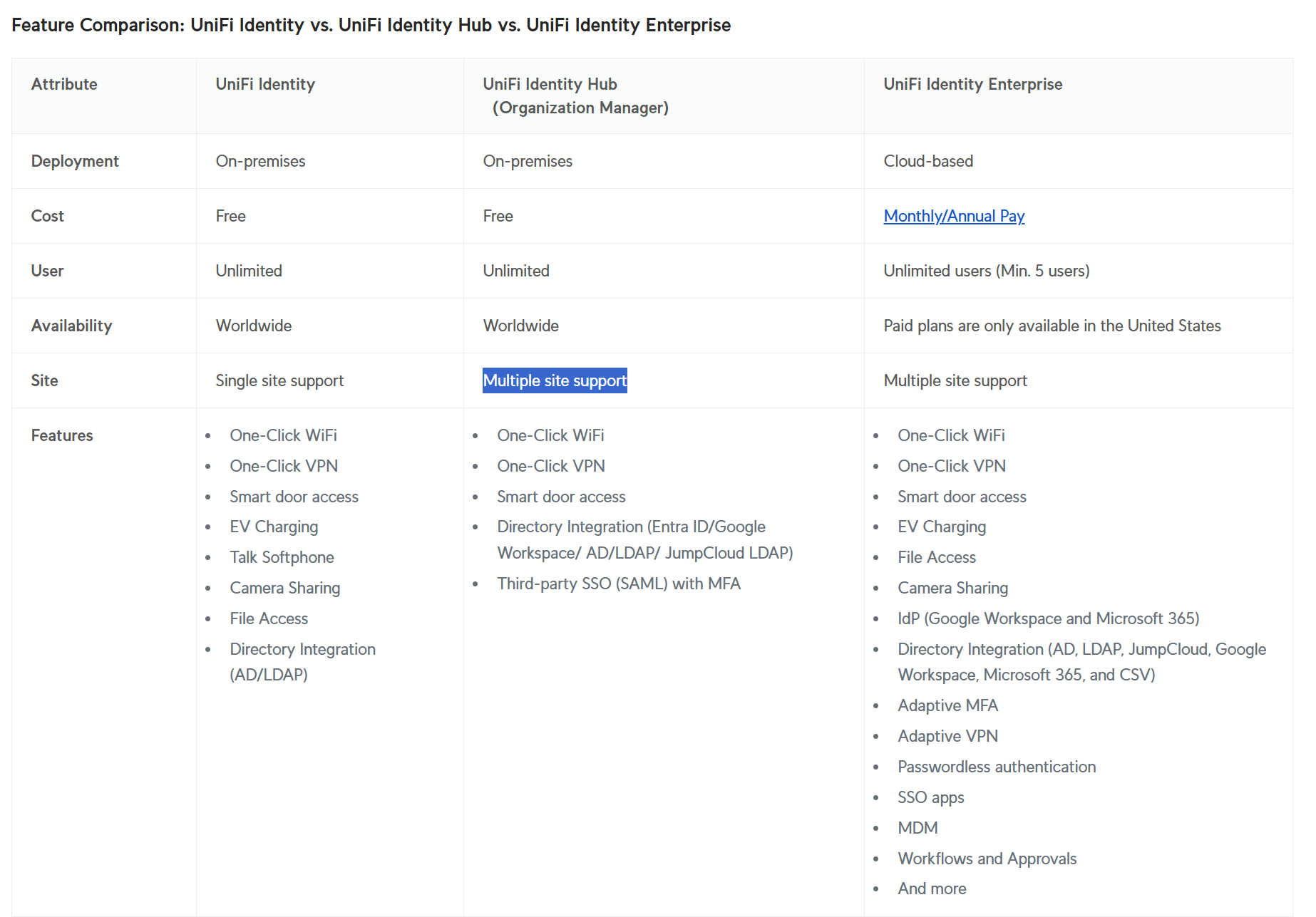The width and height of the screenshot is (1316, 917).
Task: Select the MDM feature item
Action: point(917,828)
